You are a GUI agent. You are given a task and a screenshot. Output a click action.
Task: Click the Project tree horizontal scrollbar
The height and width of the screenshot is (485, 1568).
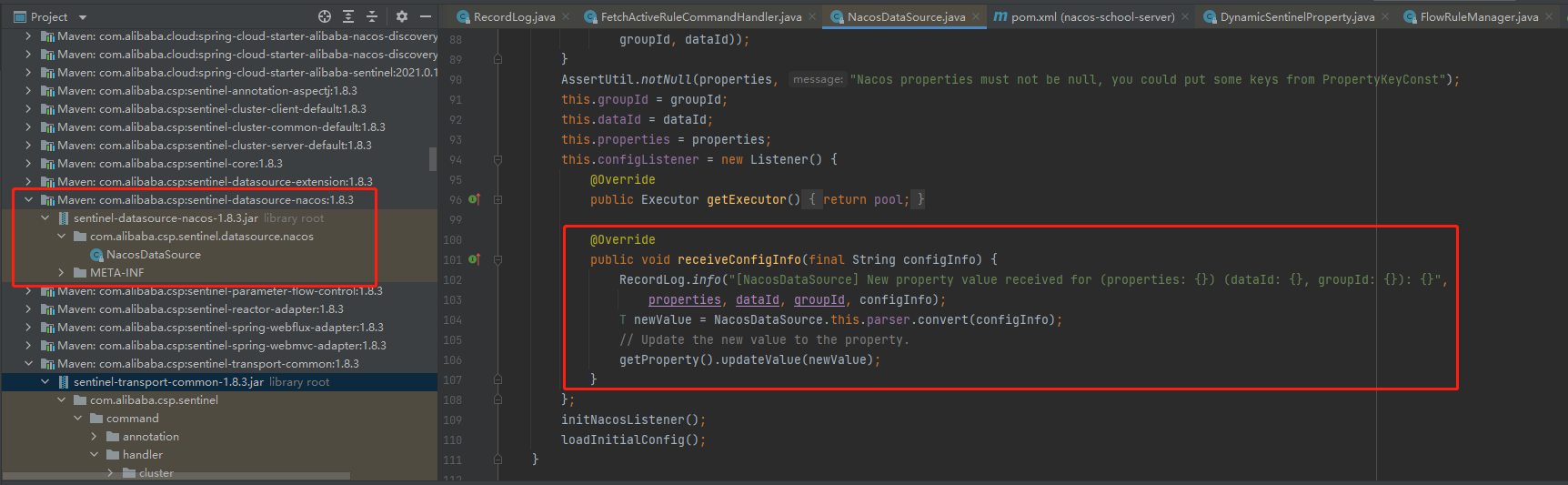click(x=176, y=475)
